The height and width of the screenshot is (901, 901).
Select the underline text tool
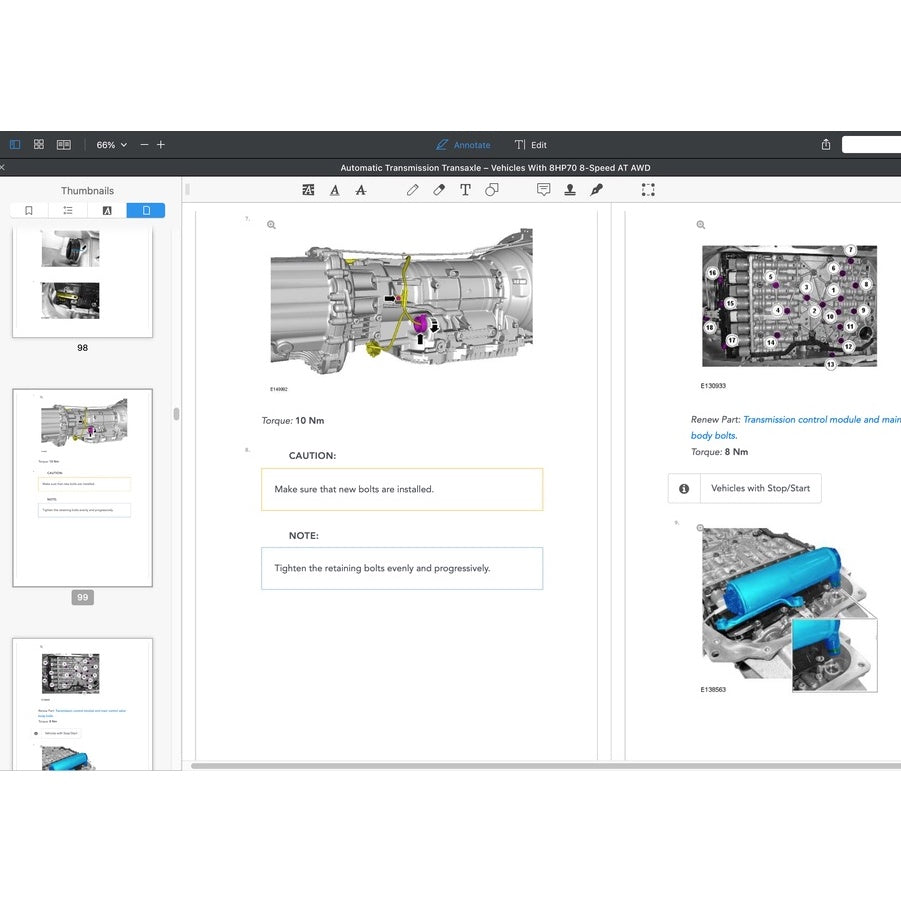[x=334, y=190]
